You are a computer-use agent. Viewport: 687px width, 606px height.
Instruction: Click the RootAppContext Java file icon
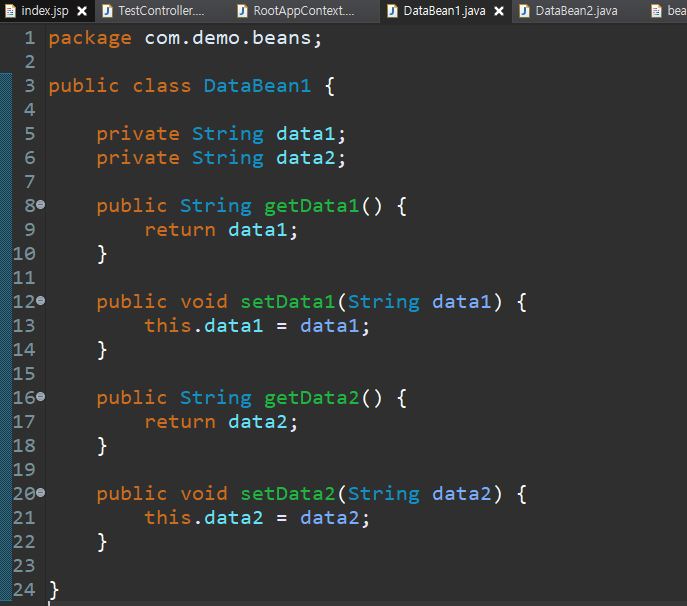(242, 11)
